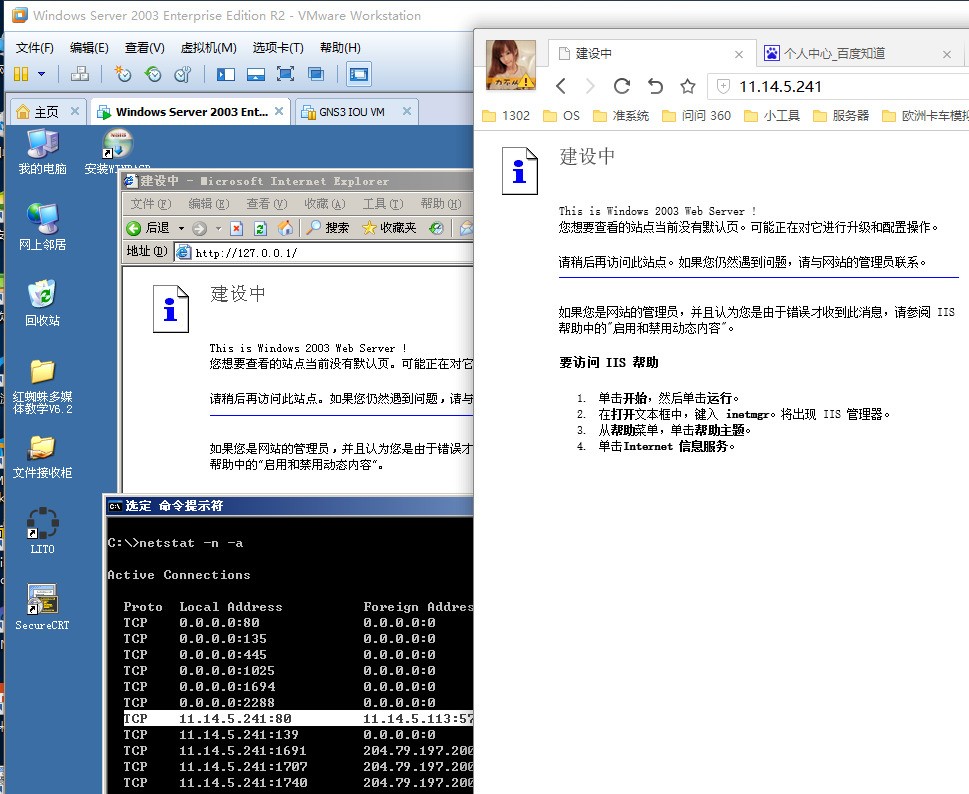
Task: Open SecureCRT desktop shortcut icon
Action: tap(42, 607)
